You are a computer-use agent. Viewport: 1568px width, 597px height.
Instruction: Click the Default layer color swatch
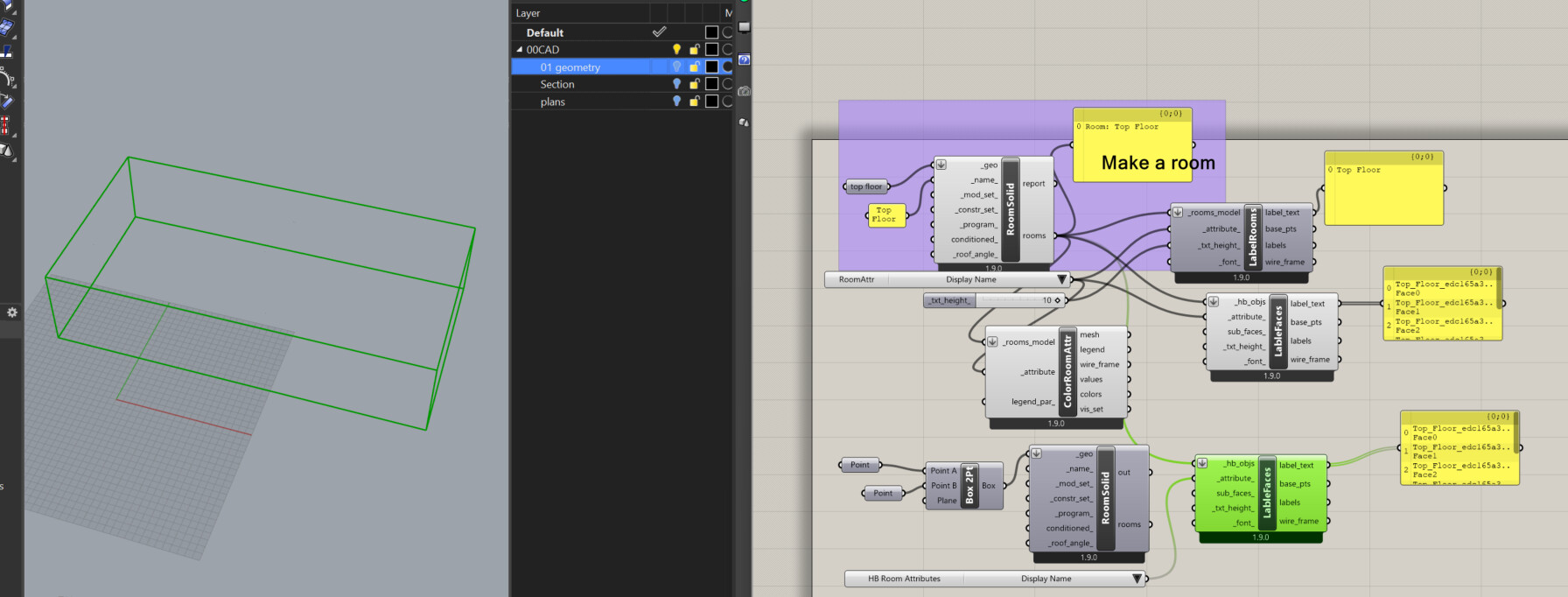pyautogui.click(x=711, y=32)
